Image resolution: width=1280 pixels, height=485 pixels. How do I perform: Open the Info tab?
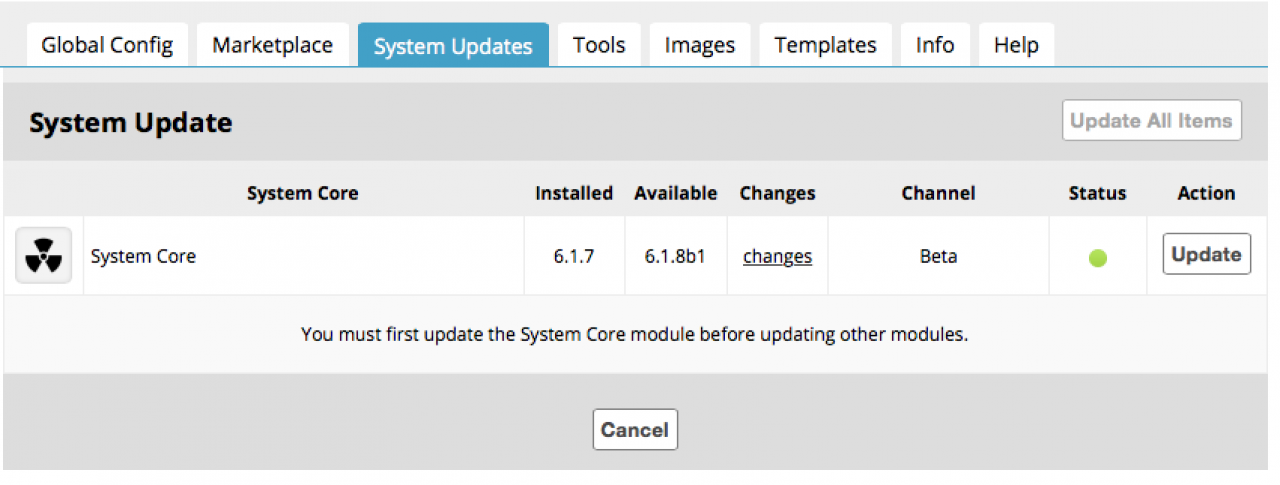[x=934, y=45]
